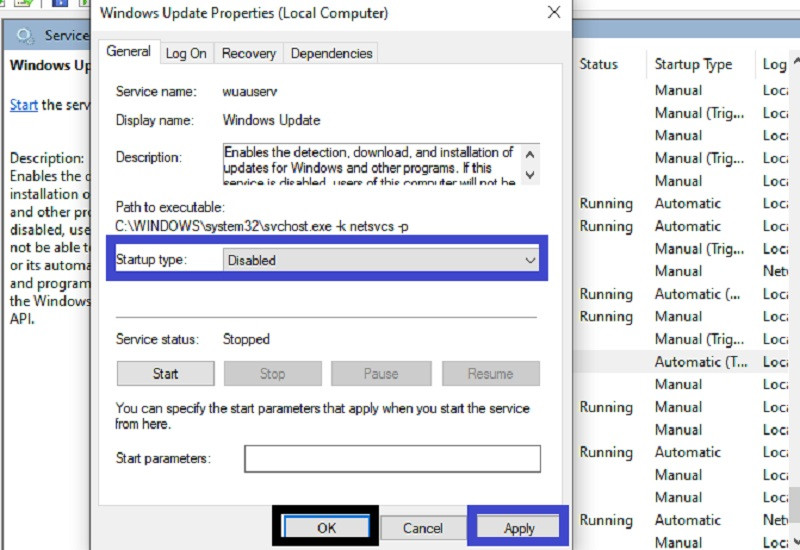Click the Stop service button
Image resolution: width=800 pixels, height=550 pixels.
pos(272,373)
